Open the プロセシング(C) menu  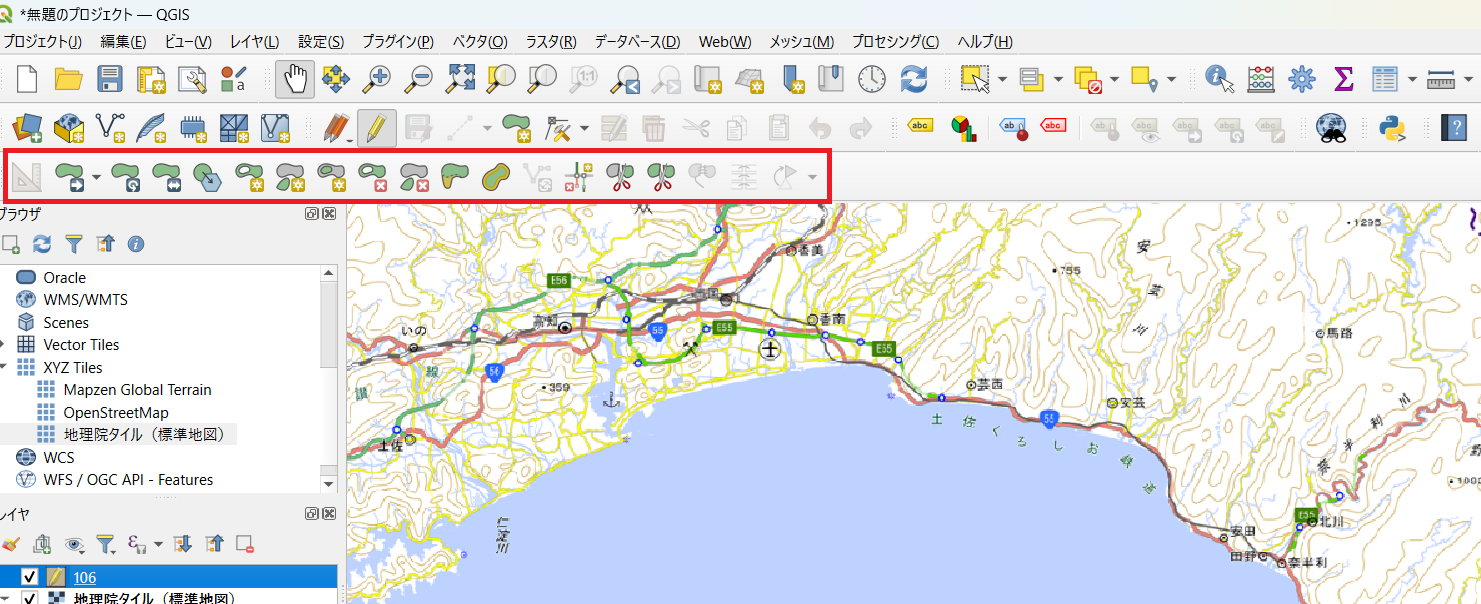(x=895, y=41)
